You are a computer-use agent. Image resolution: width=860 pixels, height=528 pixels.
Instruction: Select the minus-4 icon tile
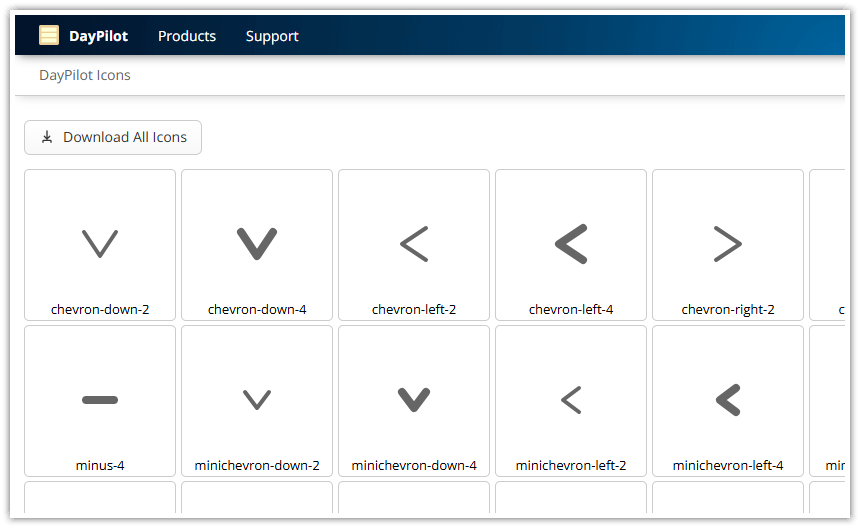click(x=100, y=399)
